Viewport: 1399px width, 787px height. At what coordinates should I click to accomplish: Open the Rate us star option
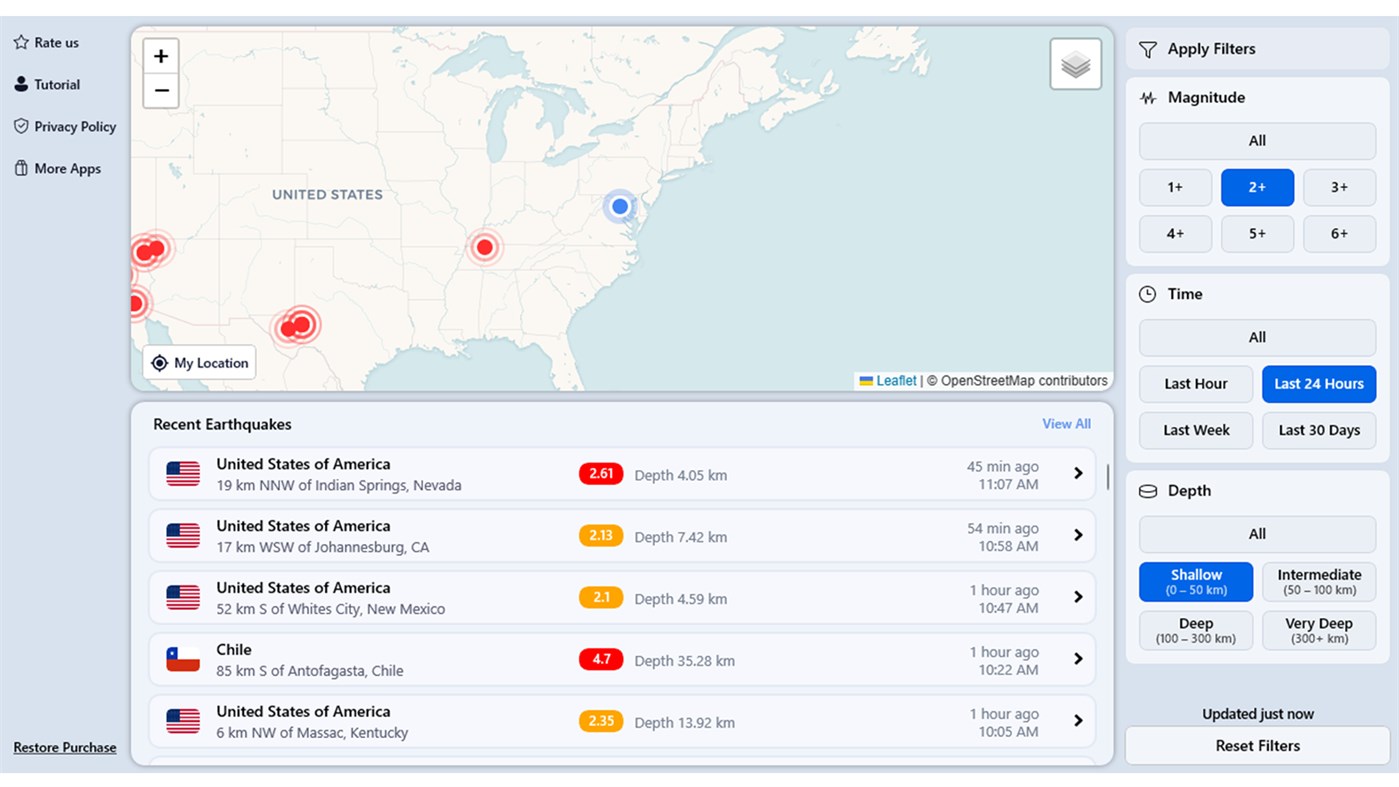[46, 43]
